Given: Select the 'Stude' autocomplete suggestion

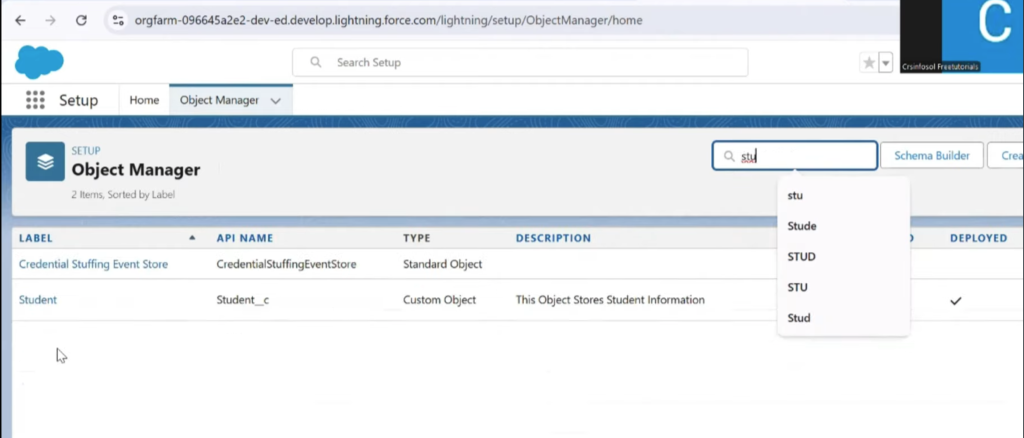Looking at the screenshot, I should pos(802,226).
